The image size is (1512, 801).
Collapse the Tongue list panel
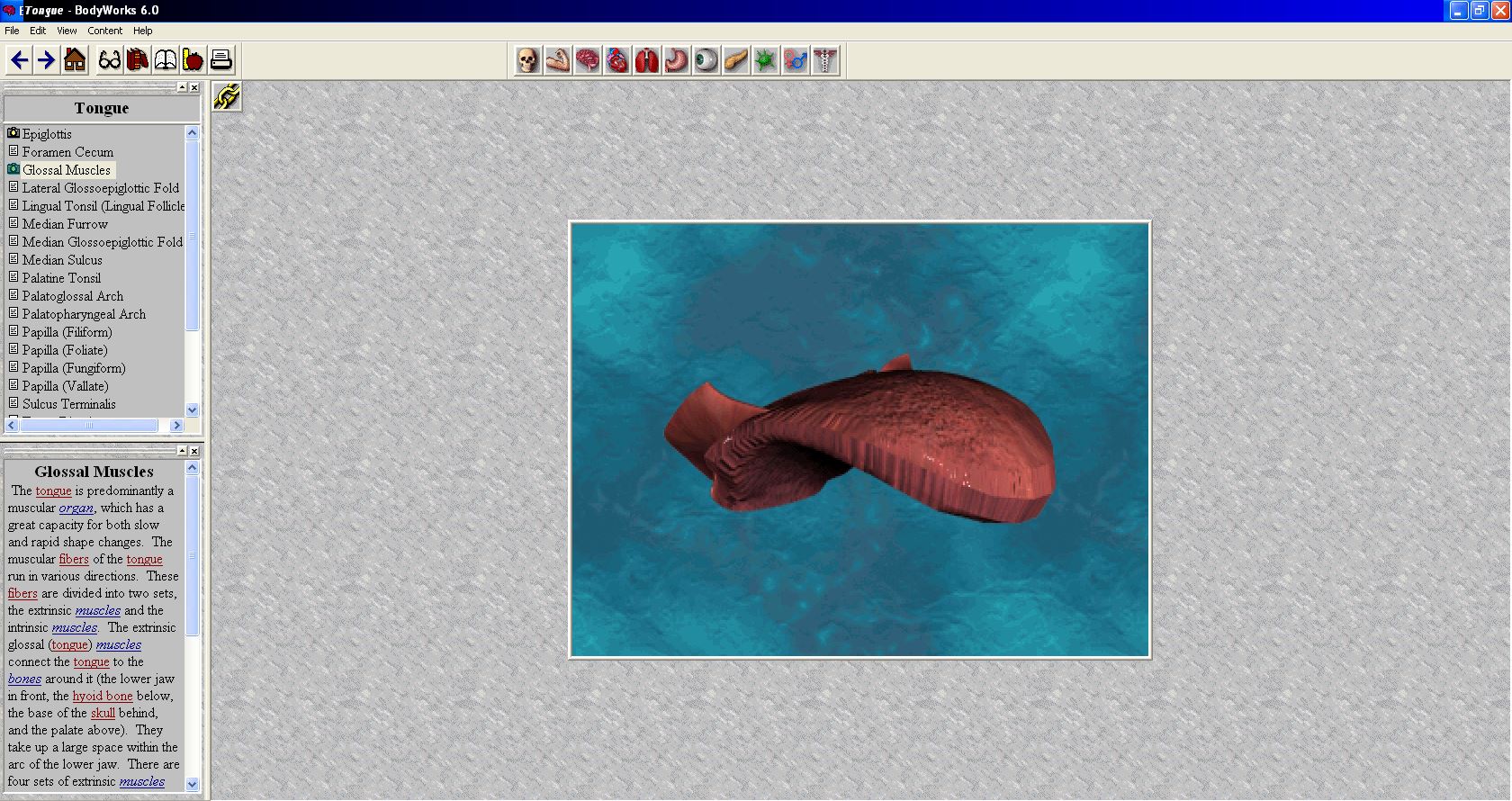(182, 87)
